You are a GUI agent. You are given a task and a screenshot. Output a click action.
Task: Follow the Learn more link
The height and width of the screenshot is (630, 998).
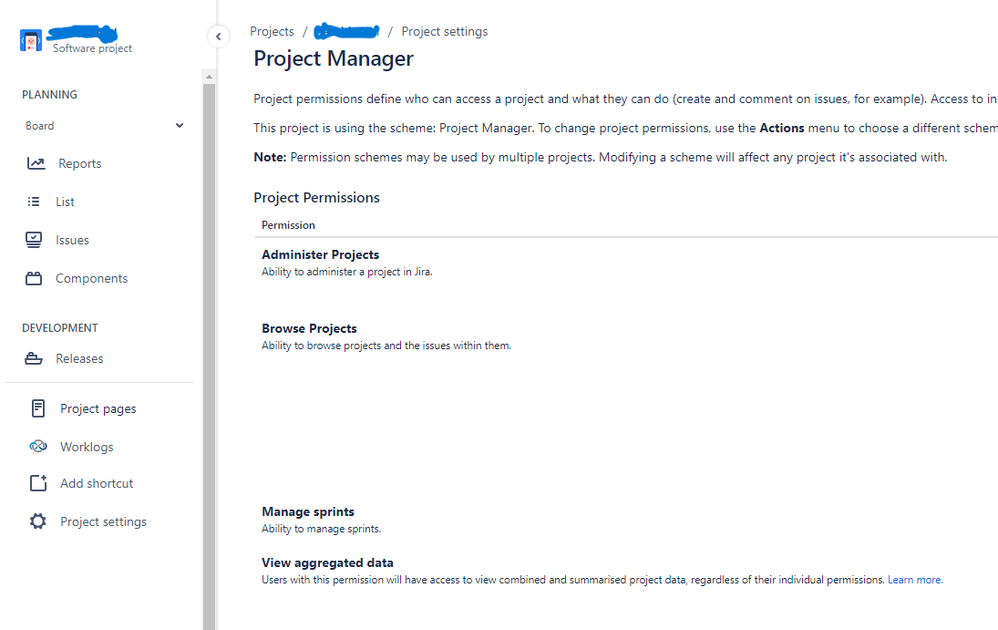point(915,580)
